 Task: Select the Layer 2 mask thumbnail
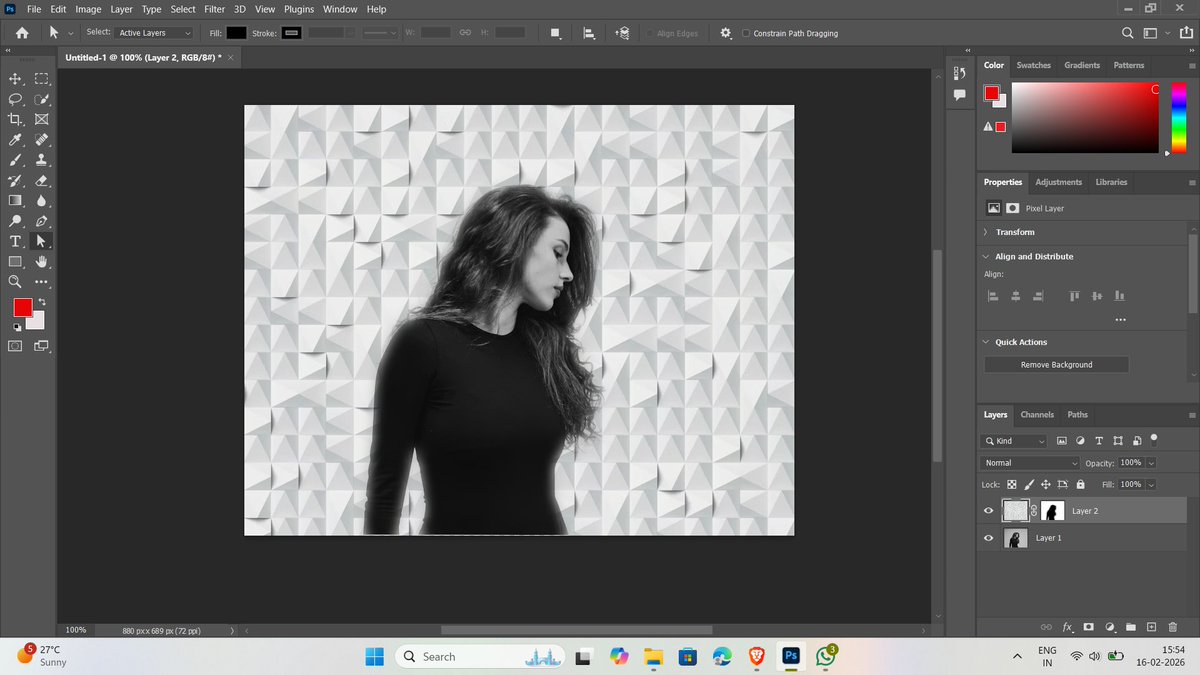pyautogui.click(x=1052, y=510)
